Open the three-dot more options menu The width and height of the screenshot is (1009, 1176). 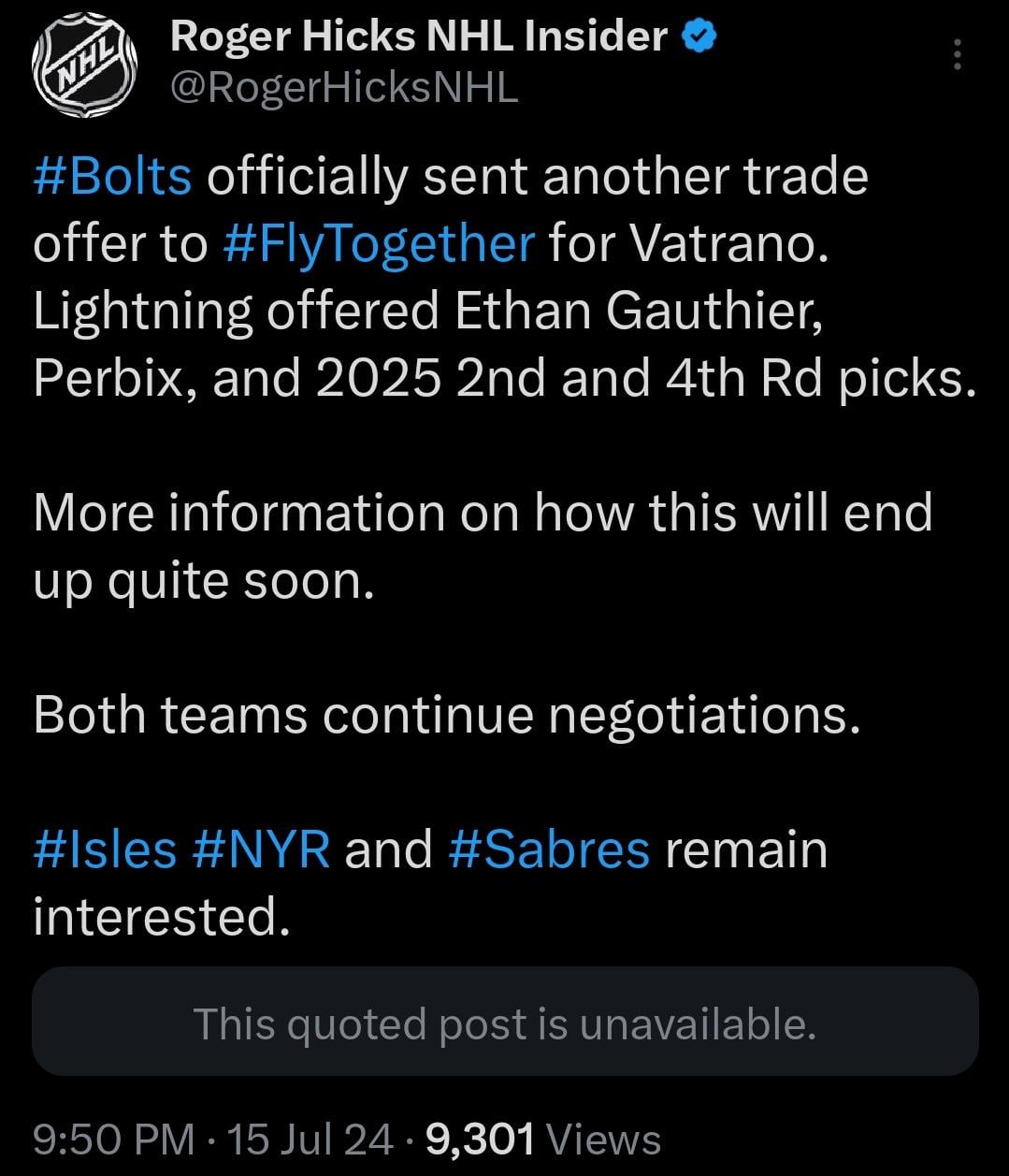click(x=957, y=56)
